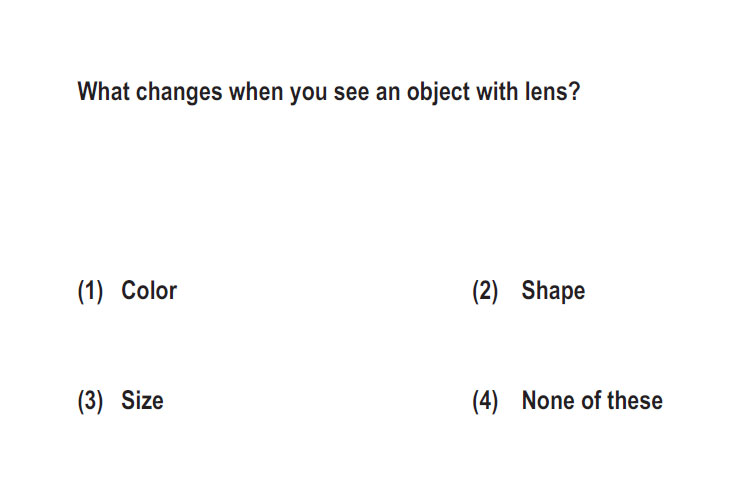Select the answer option Shape

click(x=553, y=291)
